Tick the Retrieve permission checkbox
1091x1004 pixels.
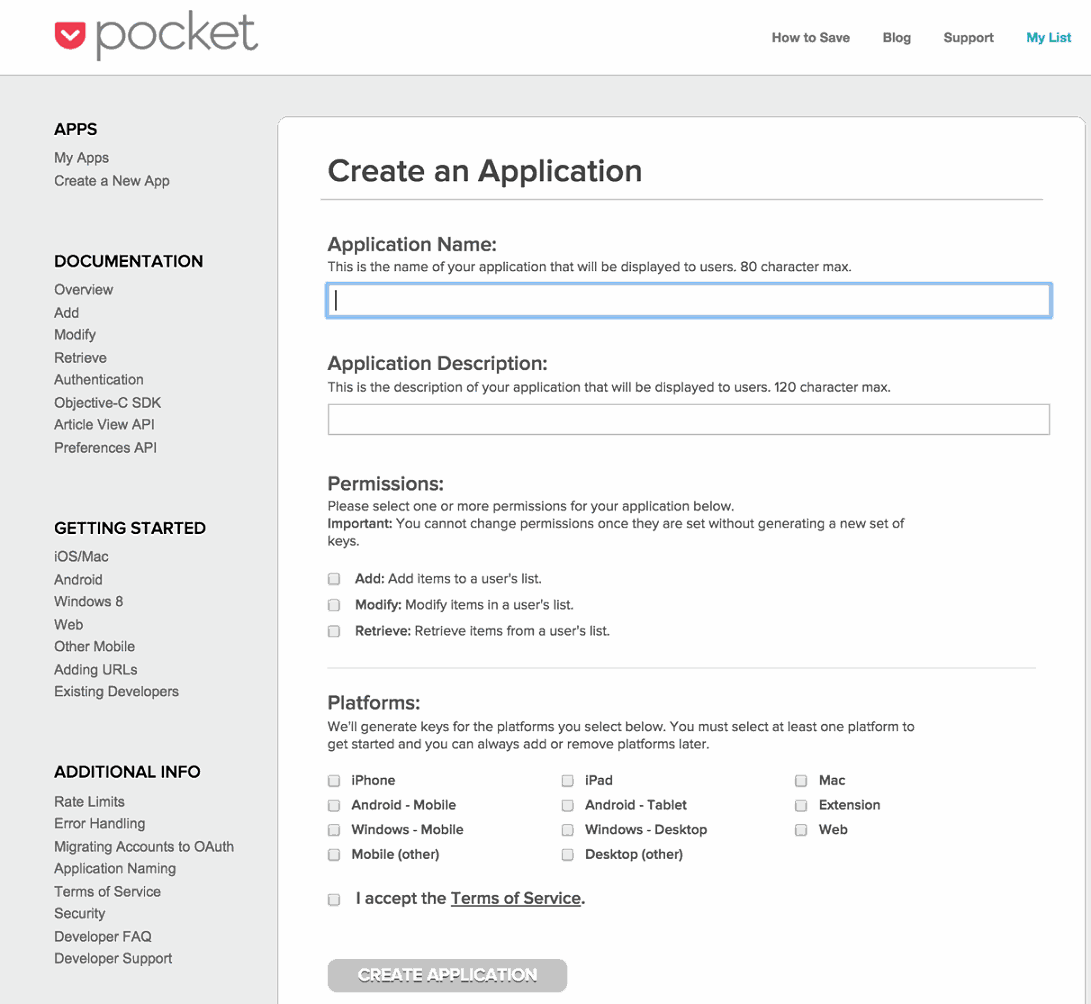click(334, 631)
